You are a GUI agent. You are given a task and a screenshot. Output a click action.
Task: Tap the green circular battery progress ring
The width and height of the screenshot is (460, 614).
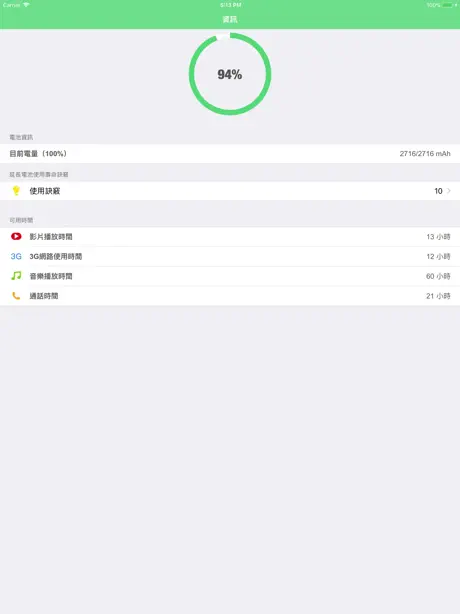click(230, 74)
